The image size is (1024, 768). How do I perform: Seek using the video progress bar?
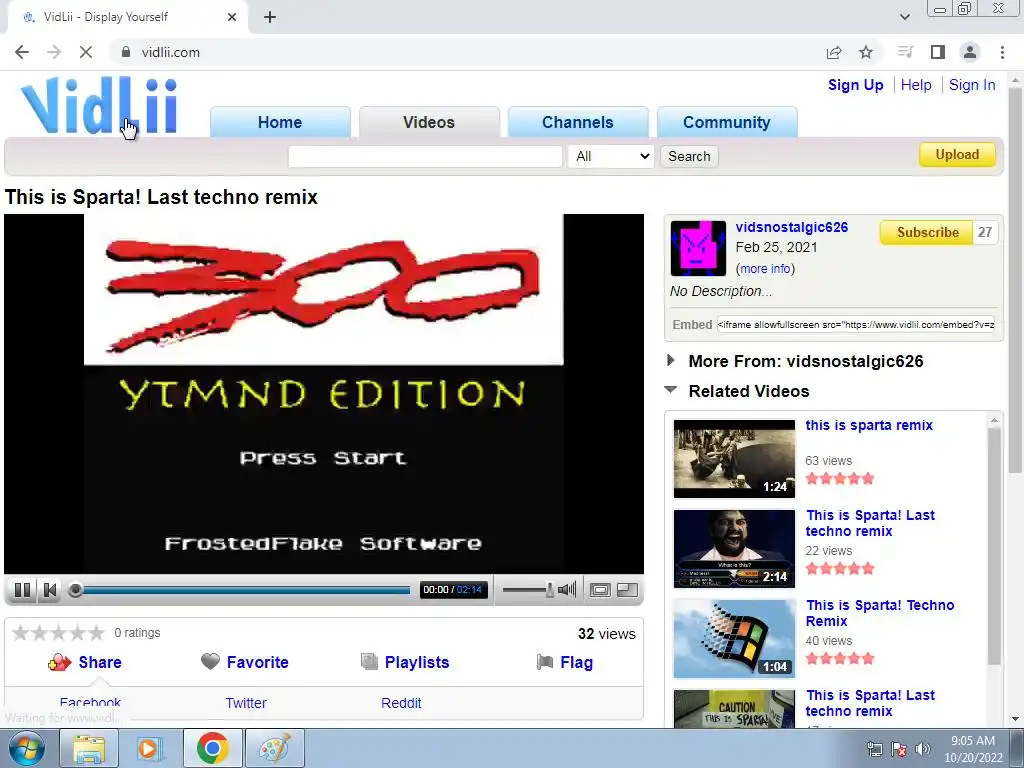point(243,590)
